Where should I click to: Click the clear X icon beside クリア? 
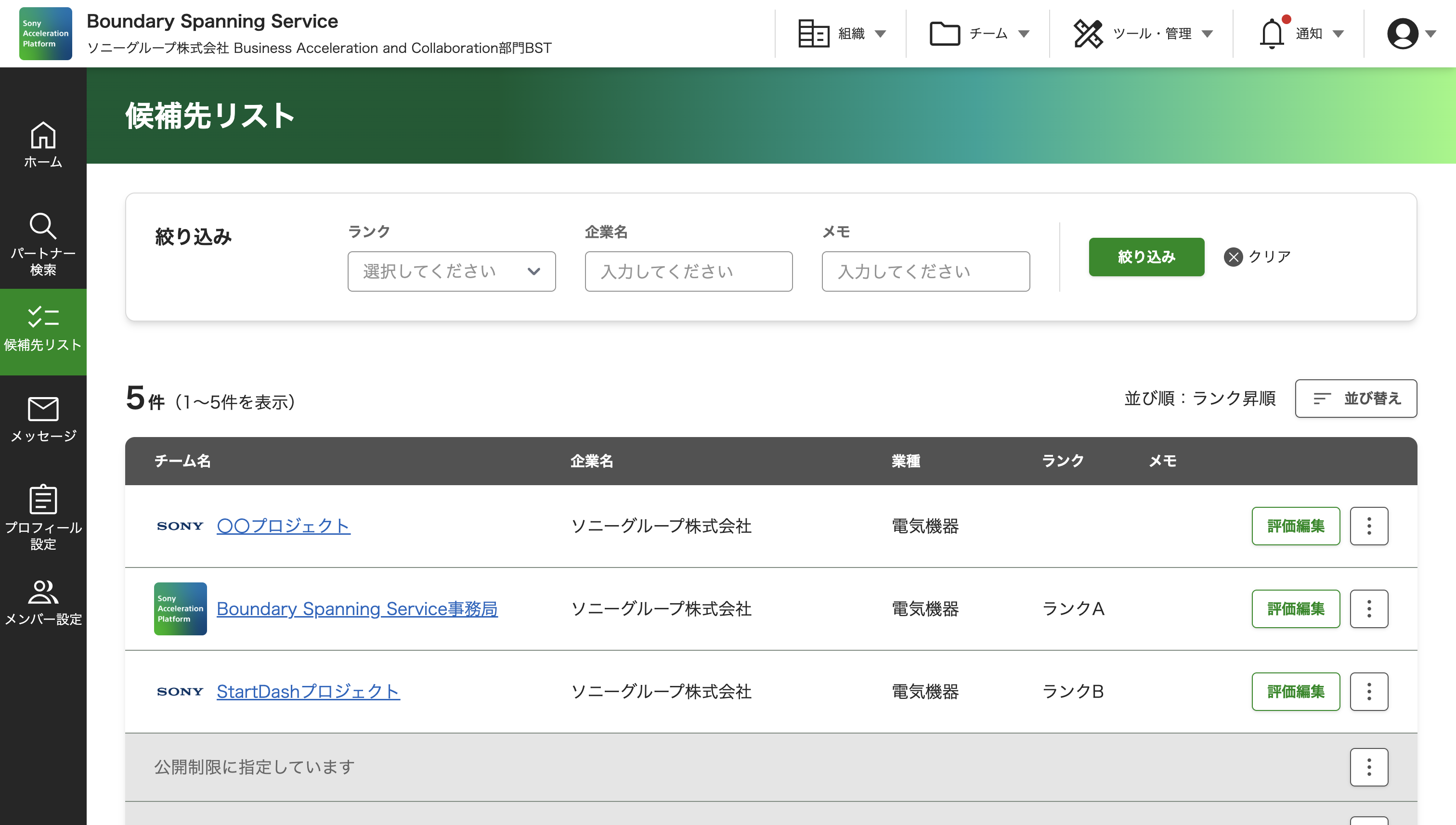1233,257
